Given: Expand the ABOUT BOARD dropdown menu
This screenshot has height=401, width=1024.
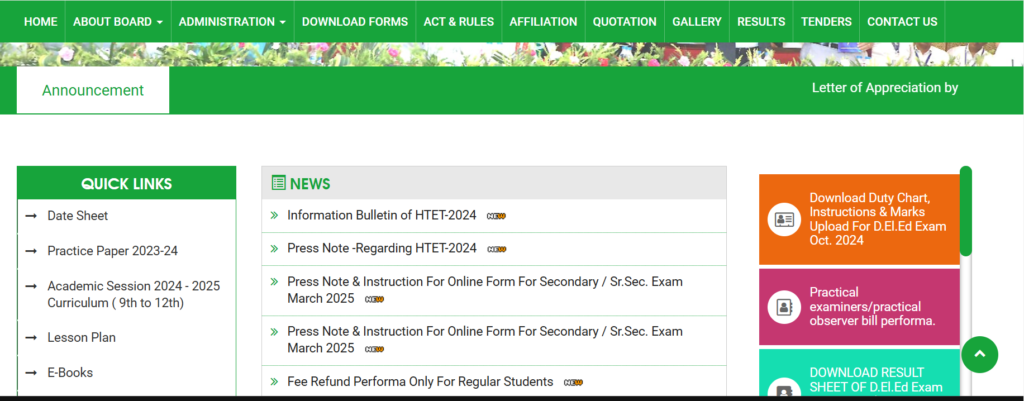Looking at the screenshot, I should [x=118, y=22].
